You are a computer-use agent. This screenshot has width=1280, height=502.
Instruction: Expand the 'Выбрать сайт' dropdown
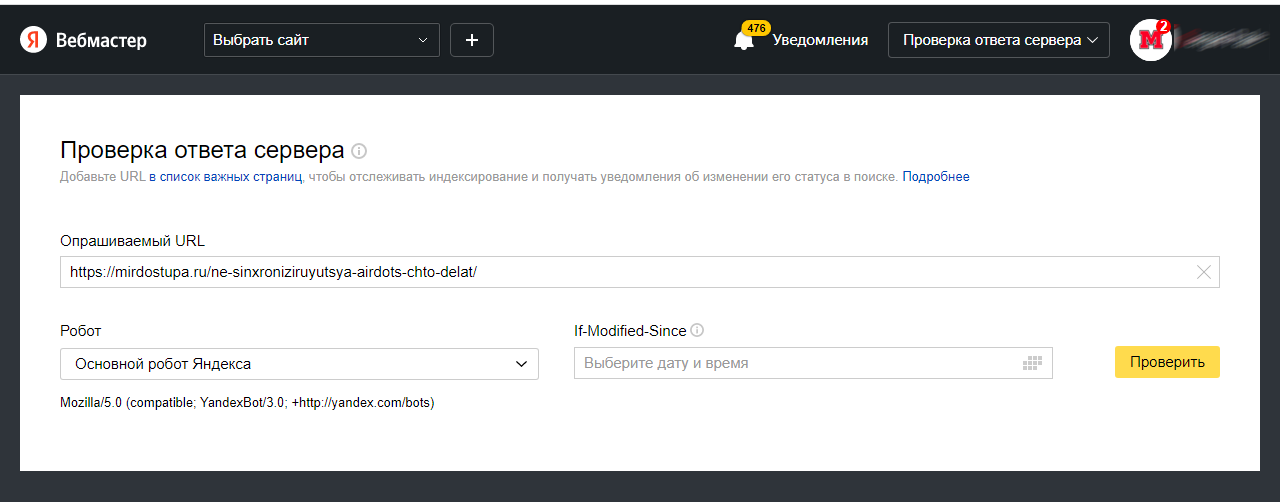point(321,40)
